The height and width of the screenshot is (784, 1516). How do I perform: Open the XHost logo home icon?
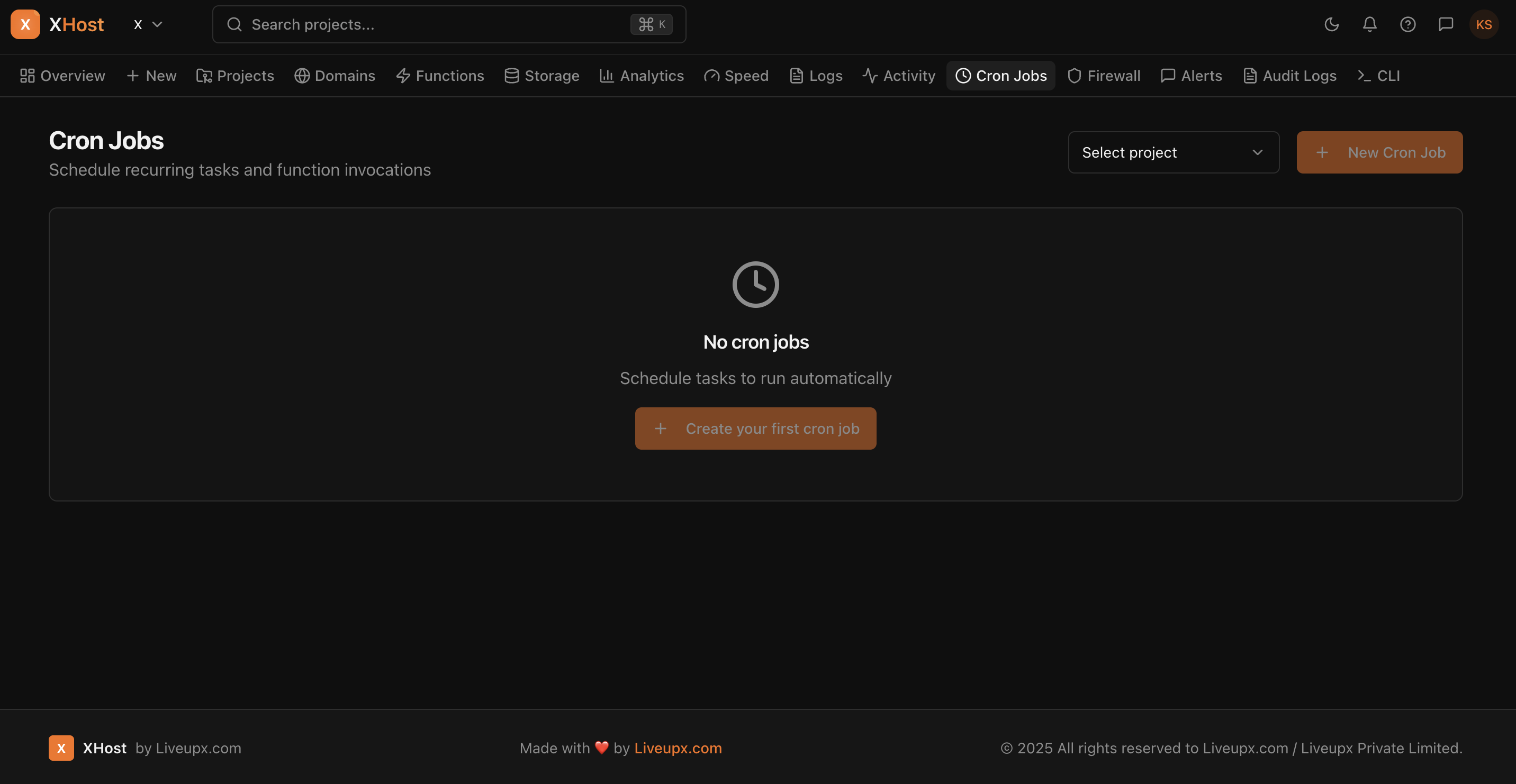[x=25, y=24]
